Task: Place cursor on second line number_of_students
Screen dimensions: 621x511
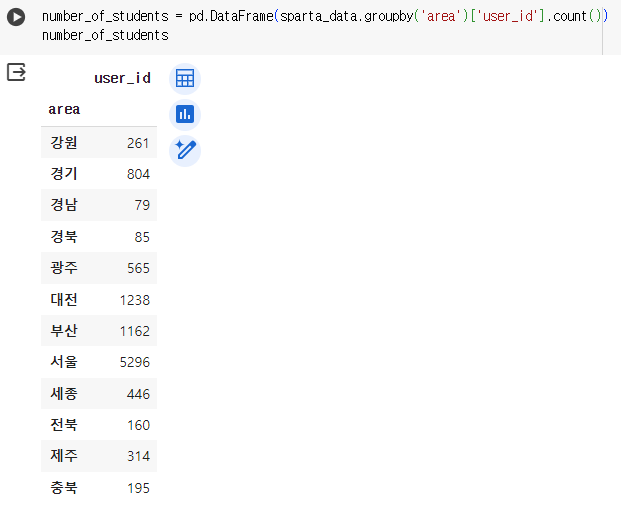Action: 105,35
